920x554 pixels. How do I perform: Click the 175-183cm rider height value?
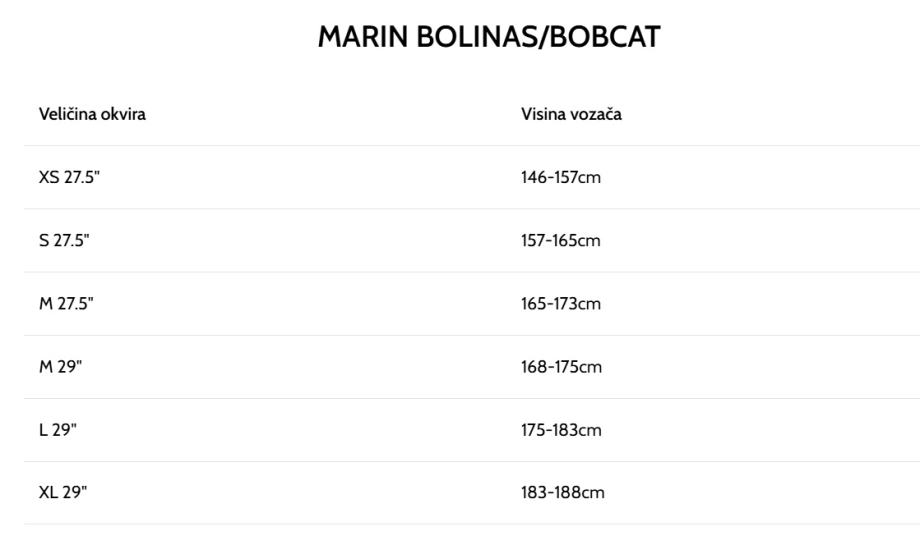562,429
